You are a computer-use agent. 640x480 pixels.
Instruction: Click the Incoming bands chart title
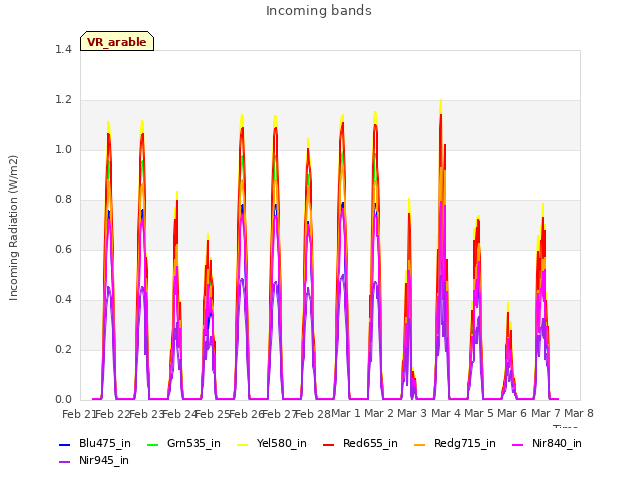(319, 11)
